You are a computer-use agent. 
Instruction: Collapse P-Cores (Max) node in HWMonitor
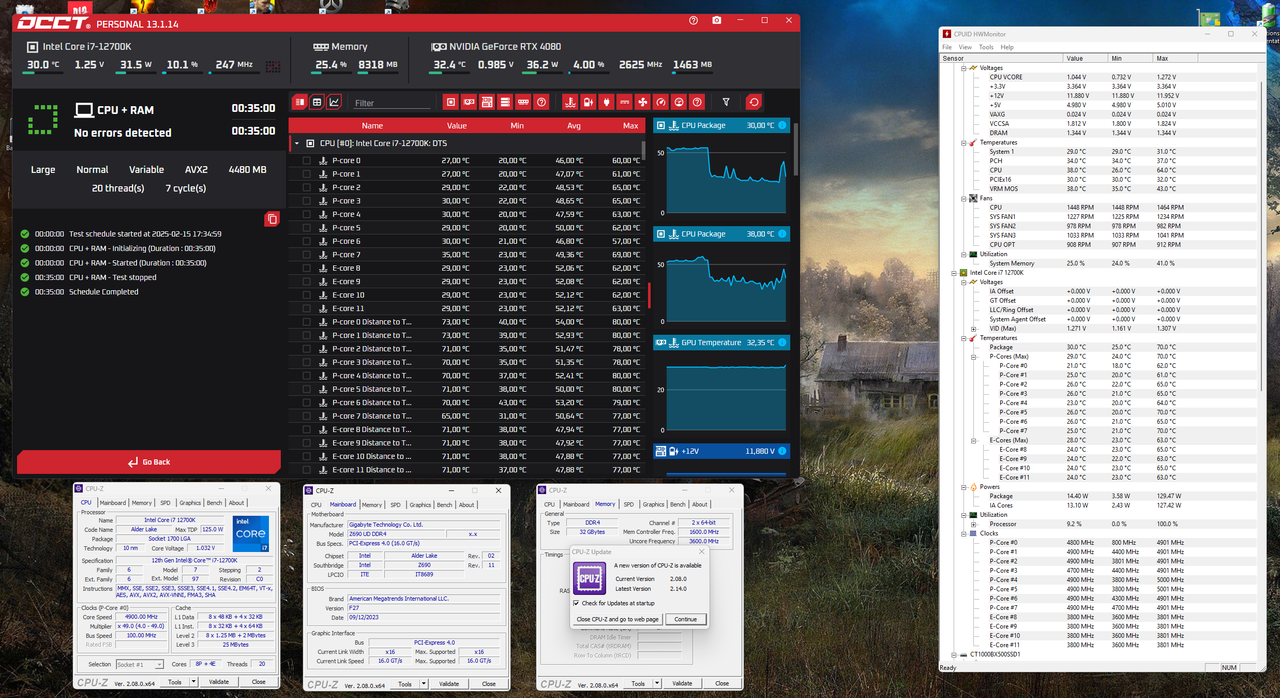point(974,356)
